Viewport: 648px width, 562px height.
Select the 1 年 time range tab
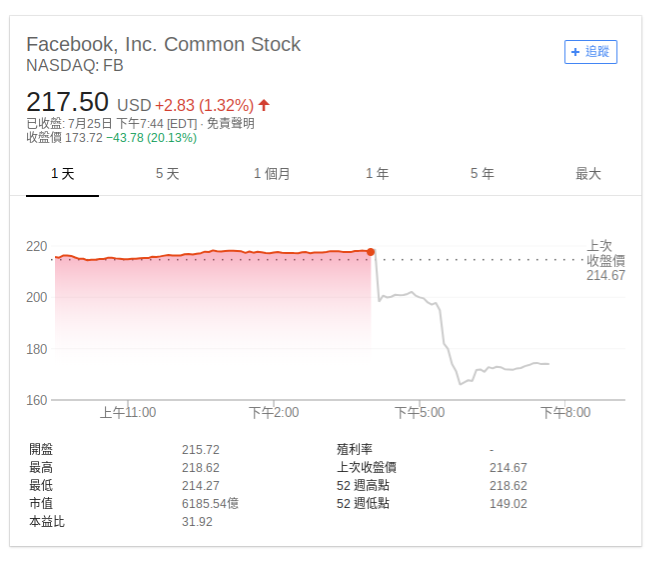[x=377, y=174]
